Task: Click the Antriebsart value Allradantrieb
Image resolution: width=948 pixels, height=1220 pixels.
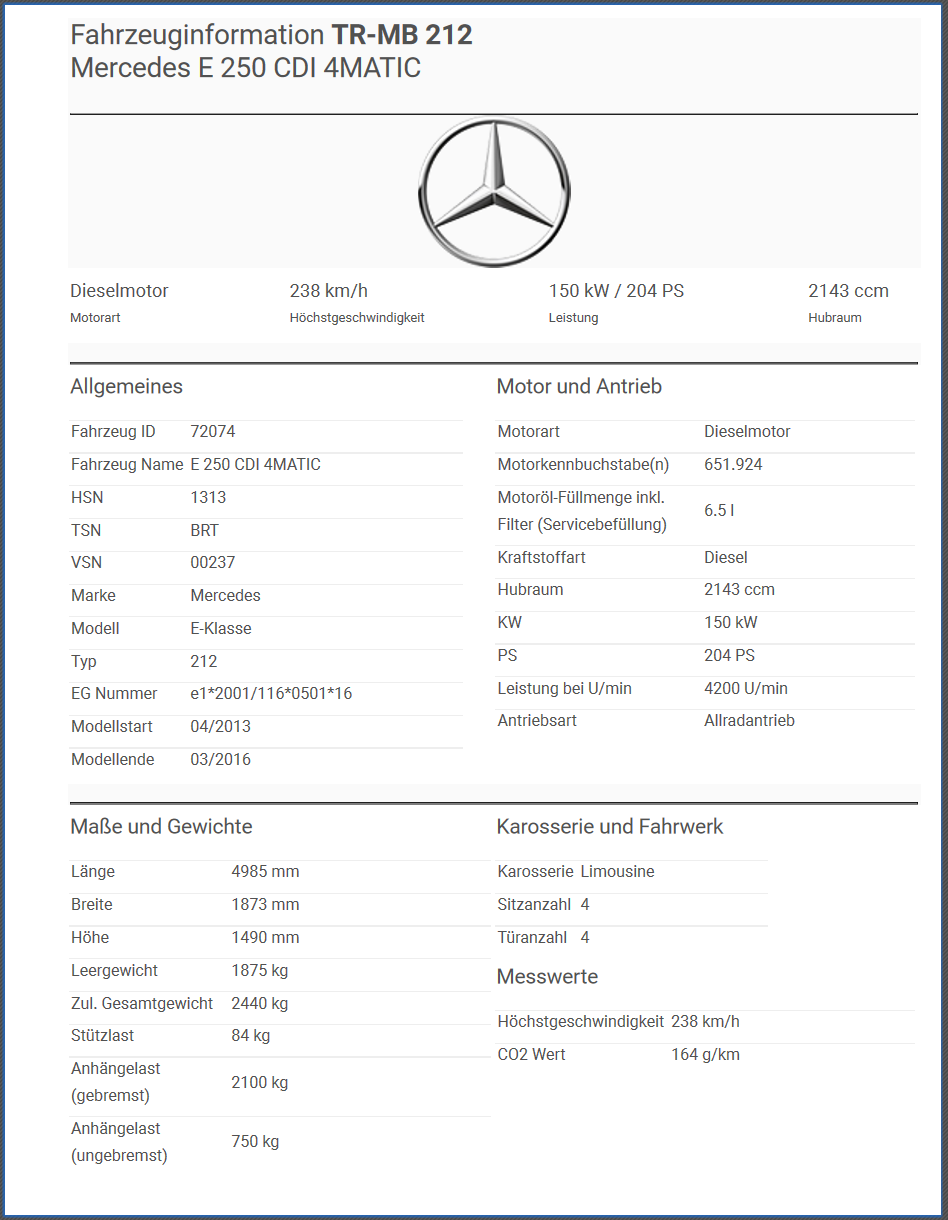Action: pyautogui.click(x=749, y=721)
